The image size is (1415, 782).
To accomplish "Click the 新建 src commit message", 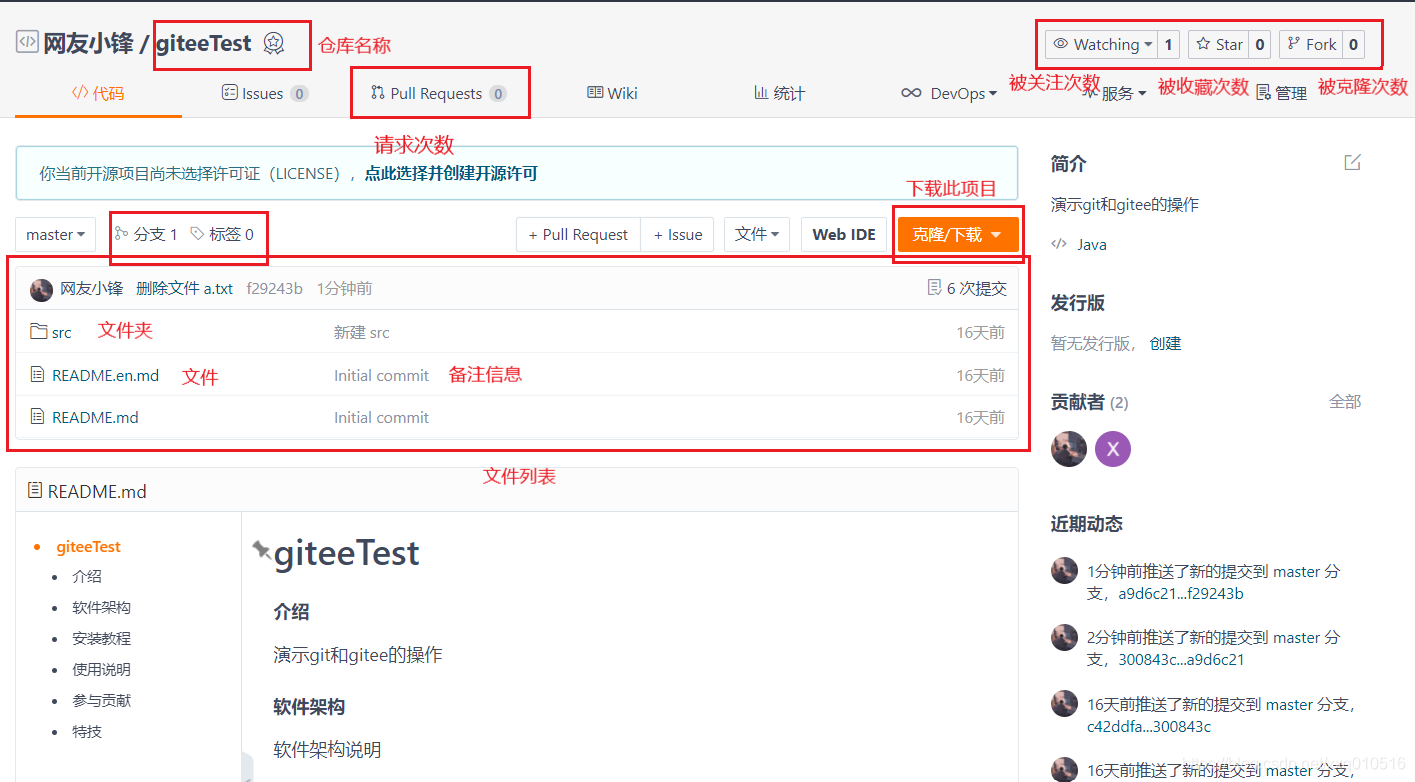I will (361, 332).
